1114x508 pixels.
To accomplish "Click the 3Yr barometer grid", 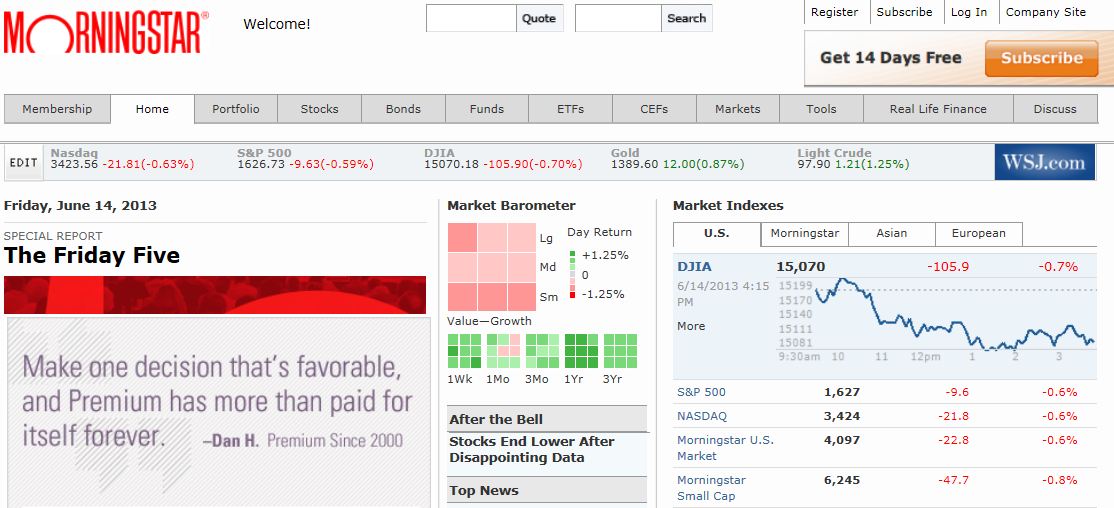I will (x=620, y=351).
